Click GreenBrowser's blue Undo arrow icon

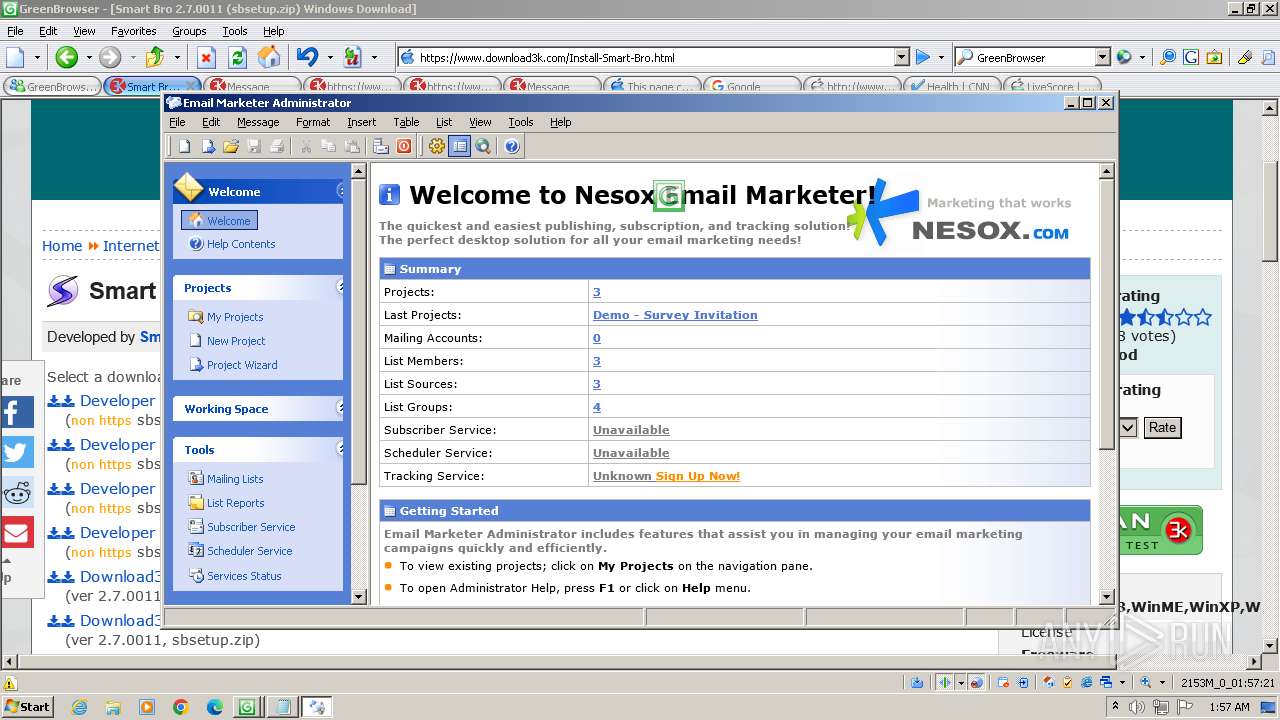point(307,57)
